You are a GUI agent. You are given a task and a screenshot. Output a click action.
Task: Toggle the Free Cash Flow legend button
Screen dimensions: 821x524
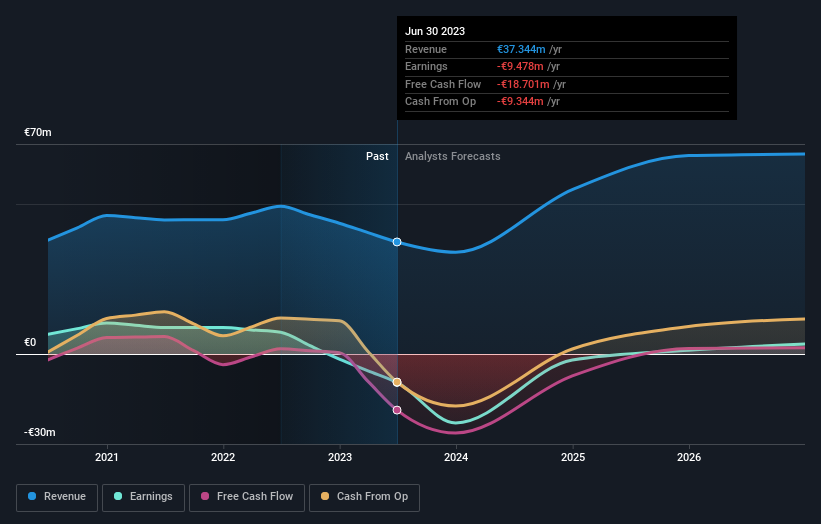click(x=247, y=497)
